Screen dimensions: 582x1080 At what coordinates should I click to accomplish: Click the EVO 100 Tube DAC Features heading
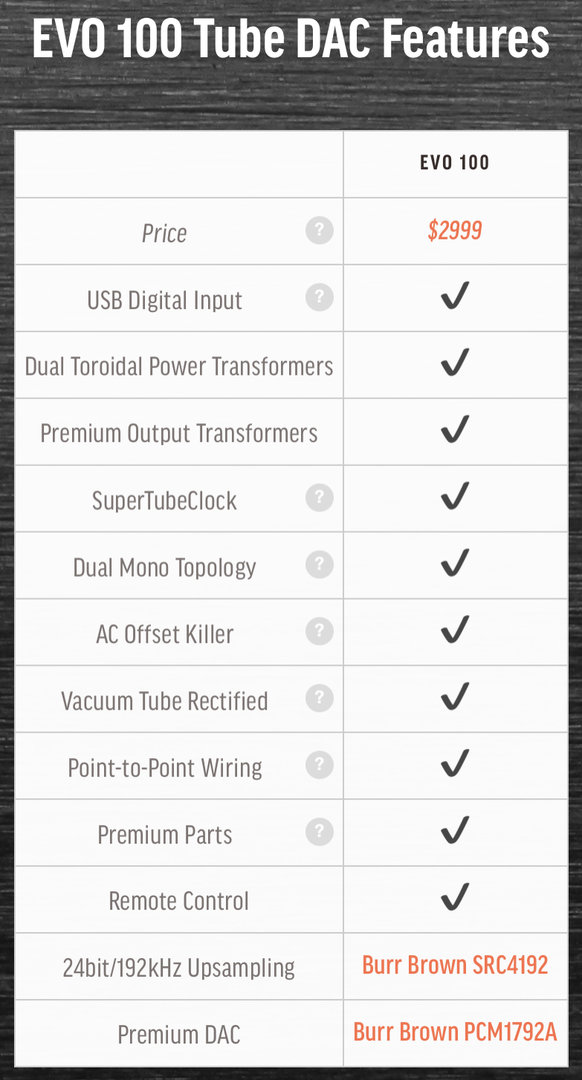point(291,39)
